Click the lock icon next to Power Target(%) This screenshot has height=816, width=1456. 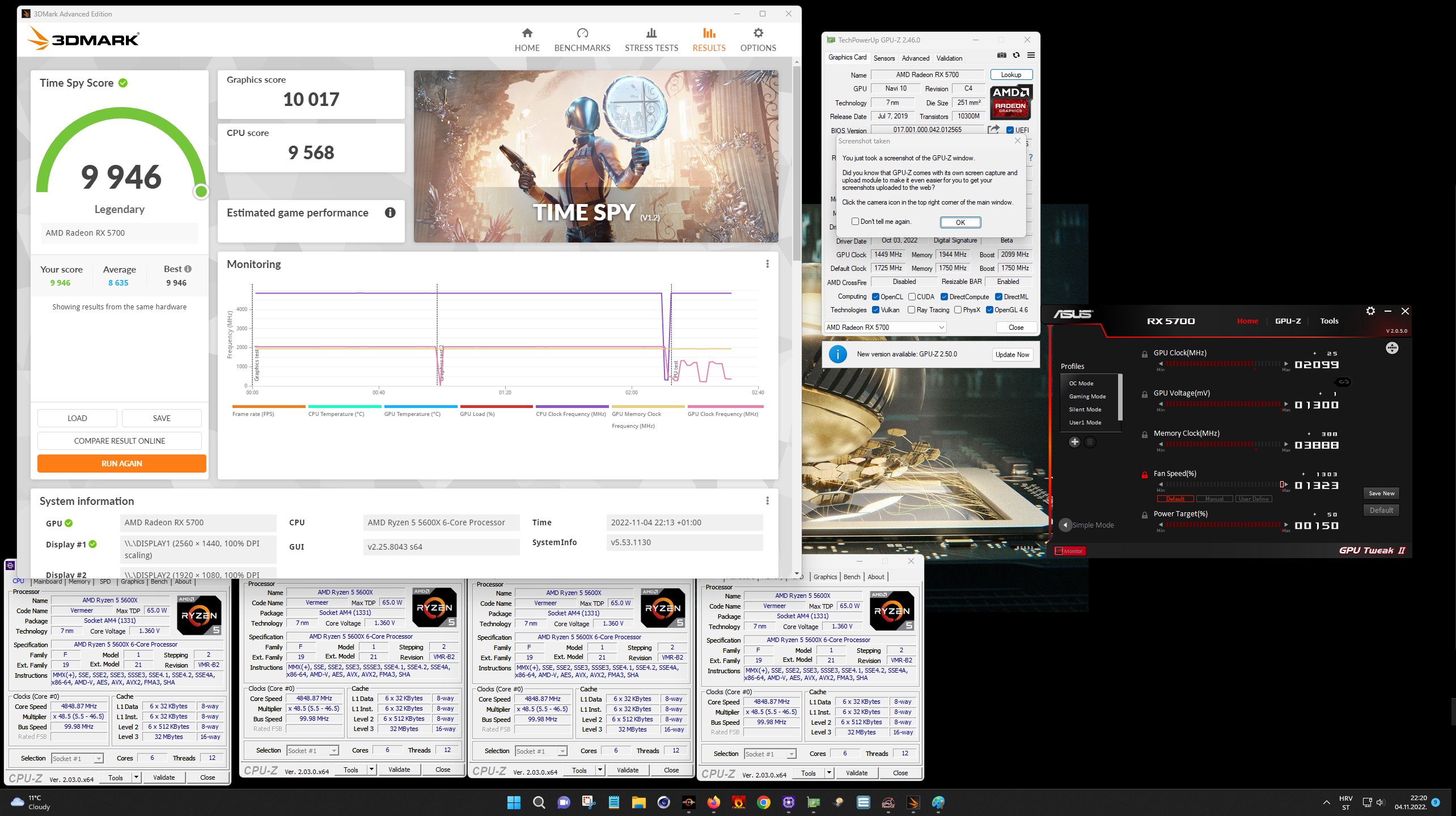tap(1145, 515)
